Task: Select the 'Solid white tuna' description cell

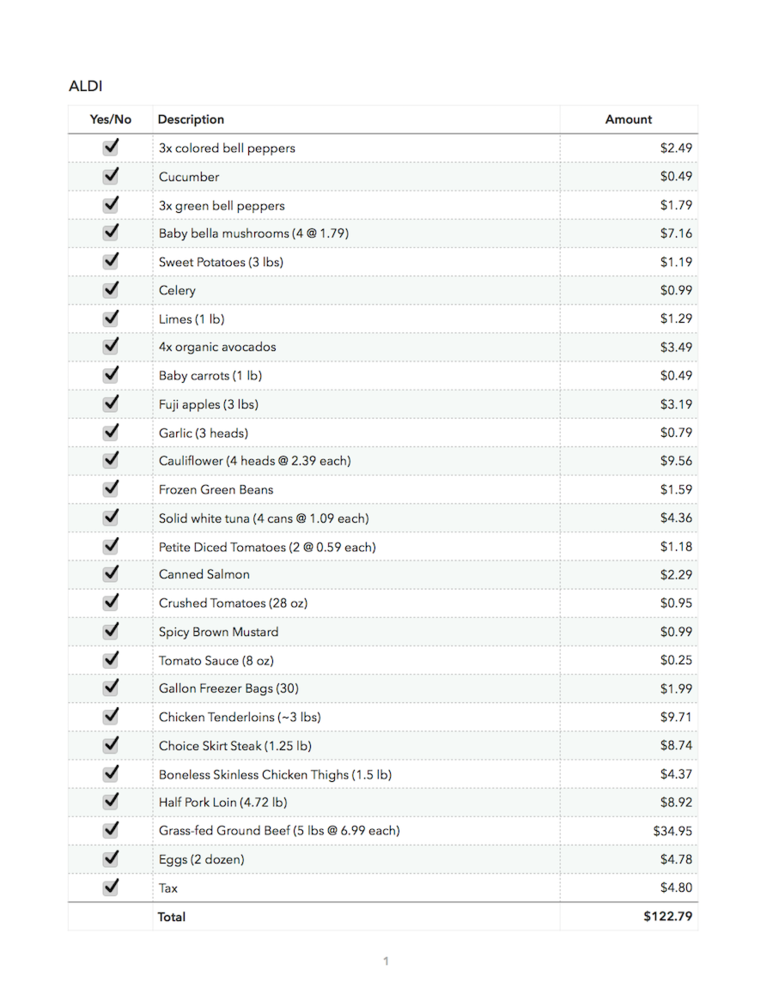Action: tap(356, 518)
